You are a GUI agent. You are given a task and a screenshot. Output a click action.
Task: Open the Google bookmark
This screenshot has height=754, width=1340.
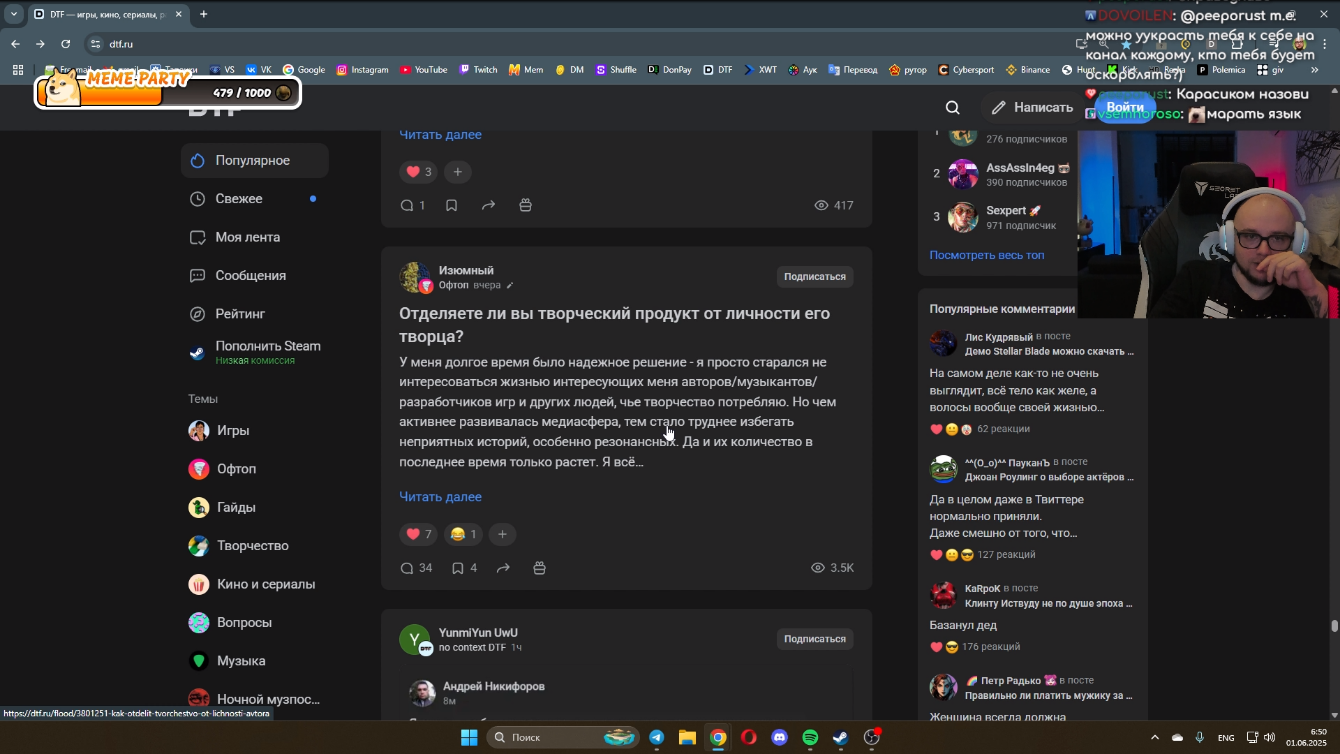(x=304, y=70)
